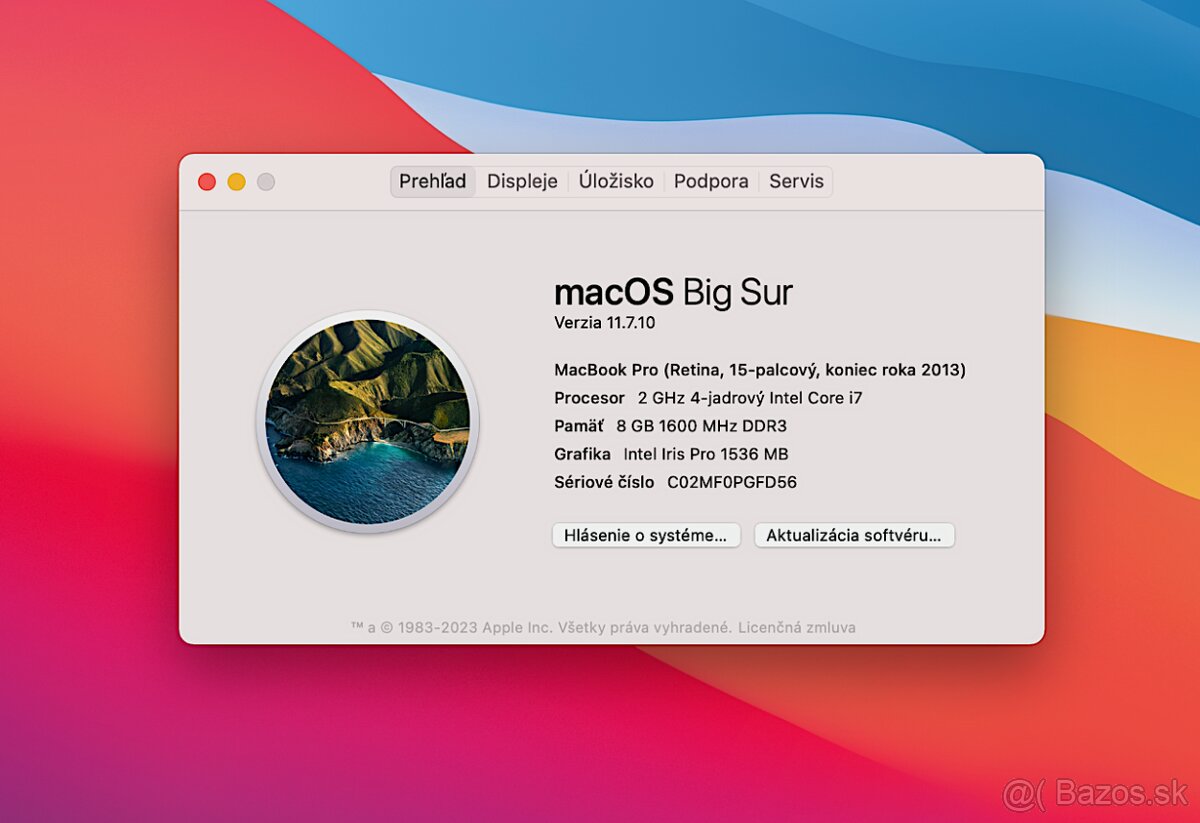Close the About This Mac window
The width and height of the screenshot is (1200, 823).
tap(206, 181)
